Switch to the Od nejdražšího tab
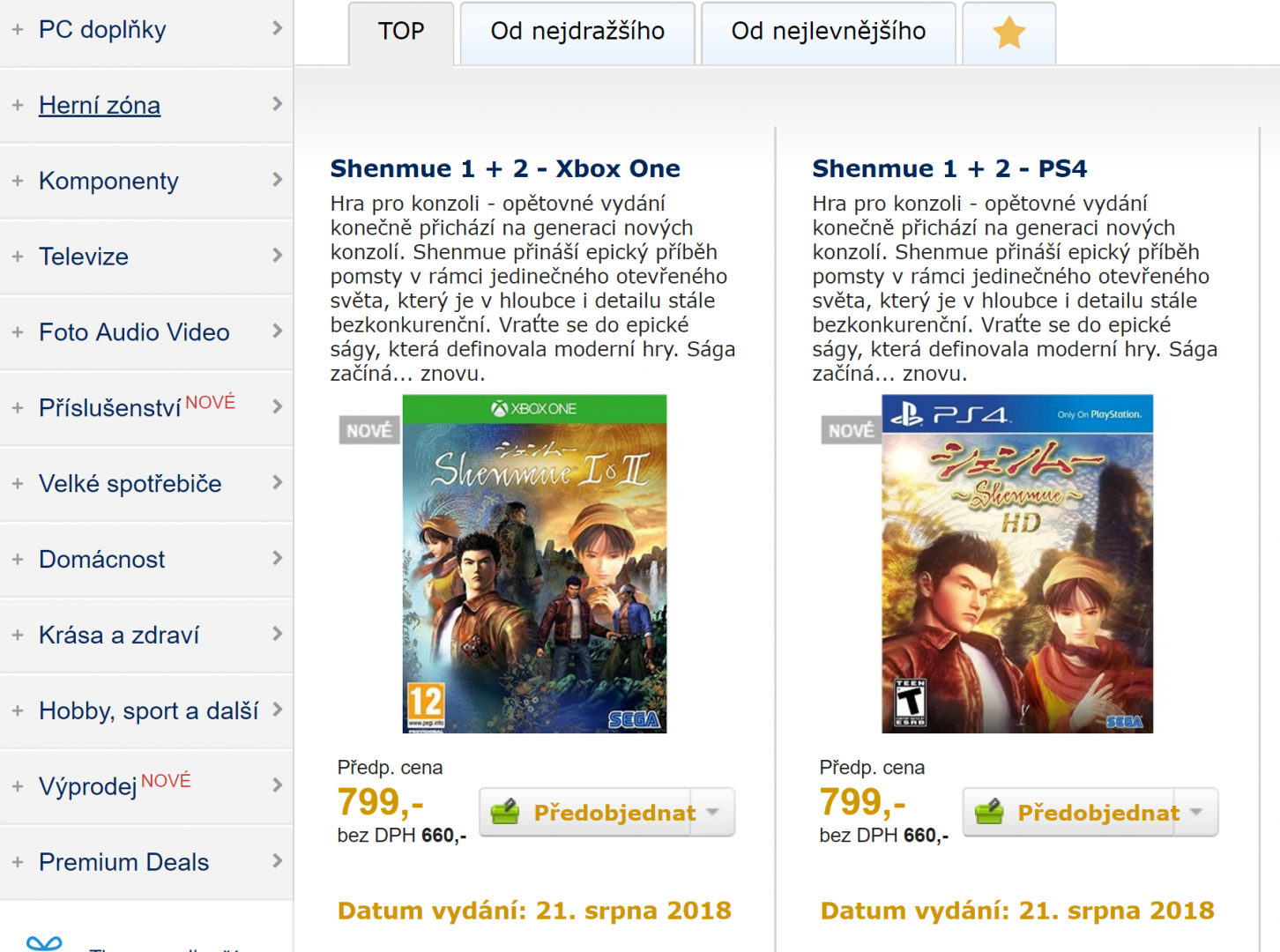The image size is (1280, 952). [x=577, y=33]
